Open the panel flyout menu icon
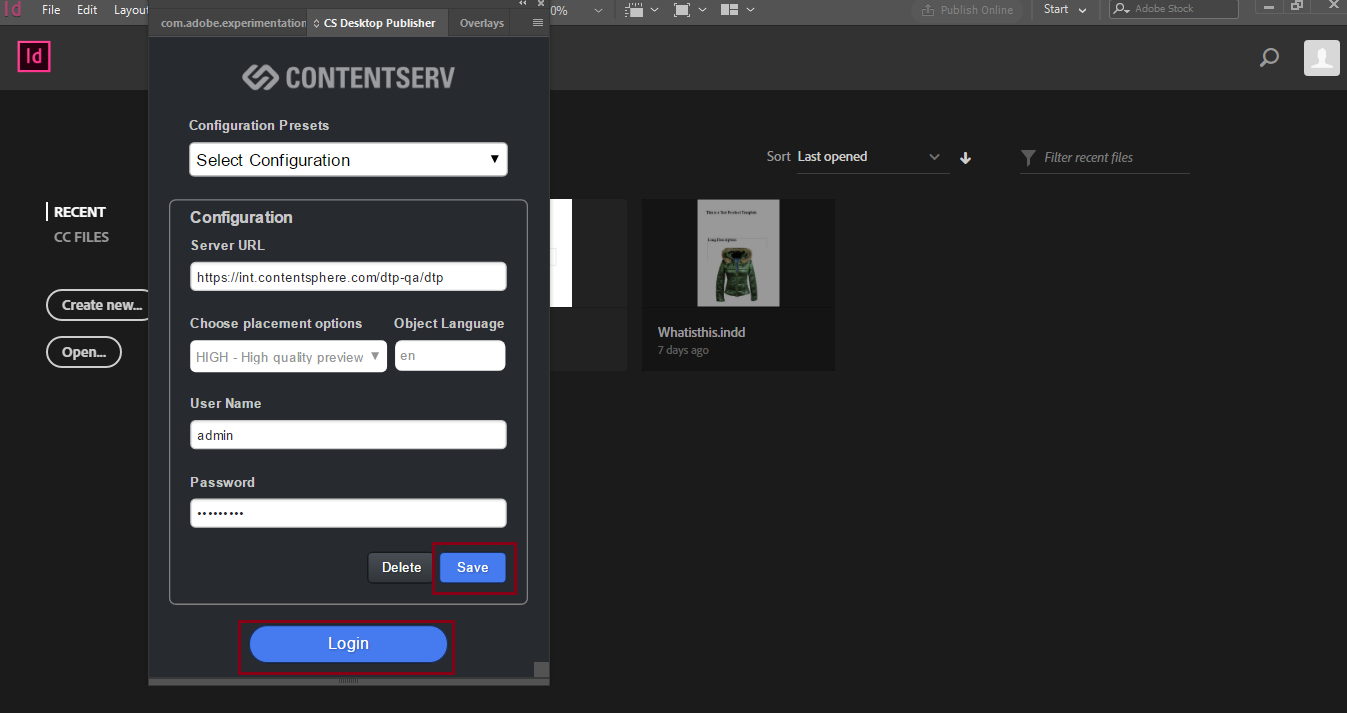The image size is (1347, 713). pyautogui.click(x=538, y=22)
